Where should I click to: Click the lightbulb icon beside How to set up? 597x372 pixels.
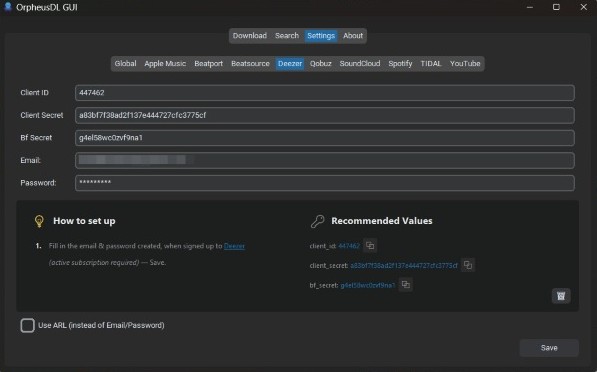pos(39,221)
